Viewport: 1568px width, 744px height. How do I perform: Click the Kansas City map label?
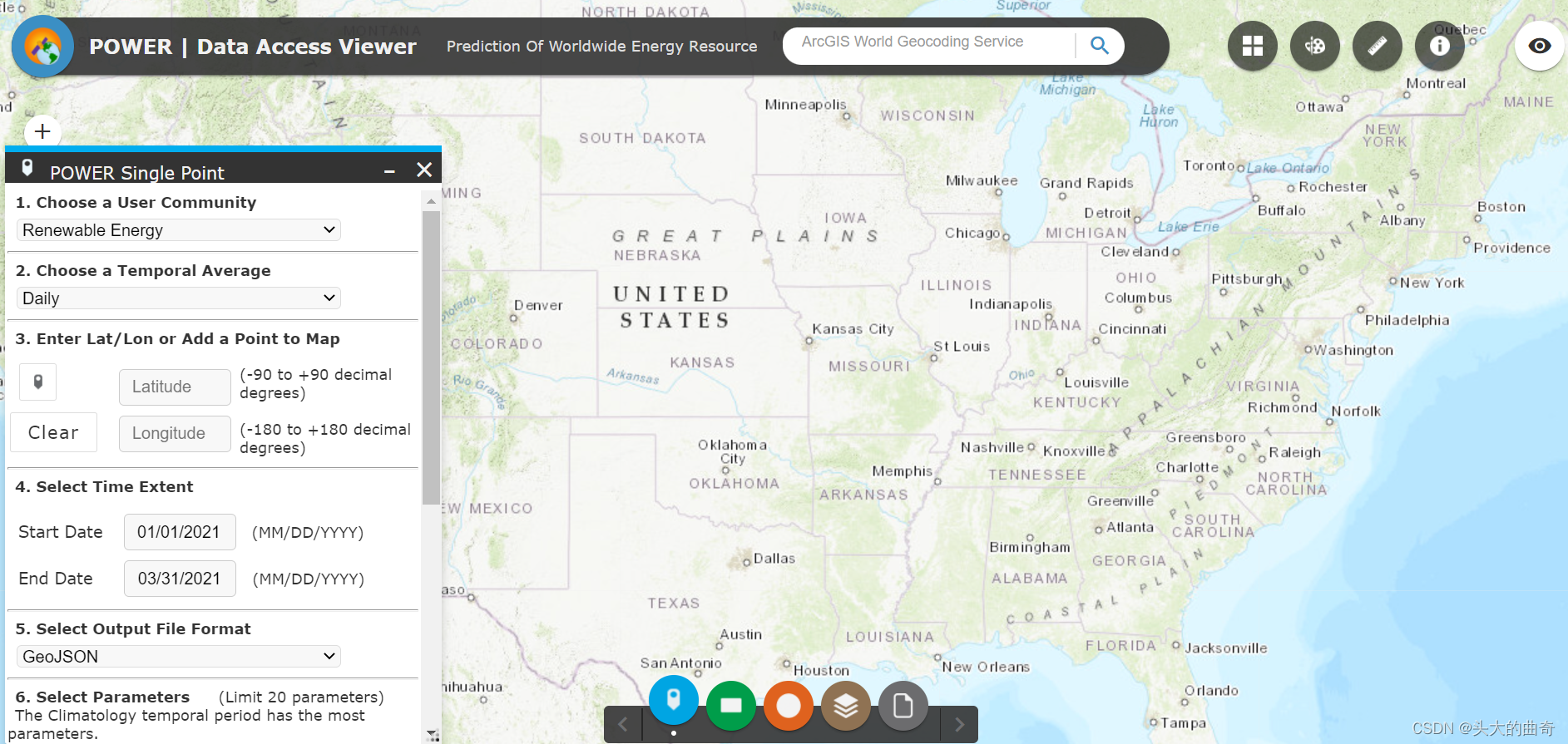[853, 329]
